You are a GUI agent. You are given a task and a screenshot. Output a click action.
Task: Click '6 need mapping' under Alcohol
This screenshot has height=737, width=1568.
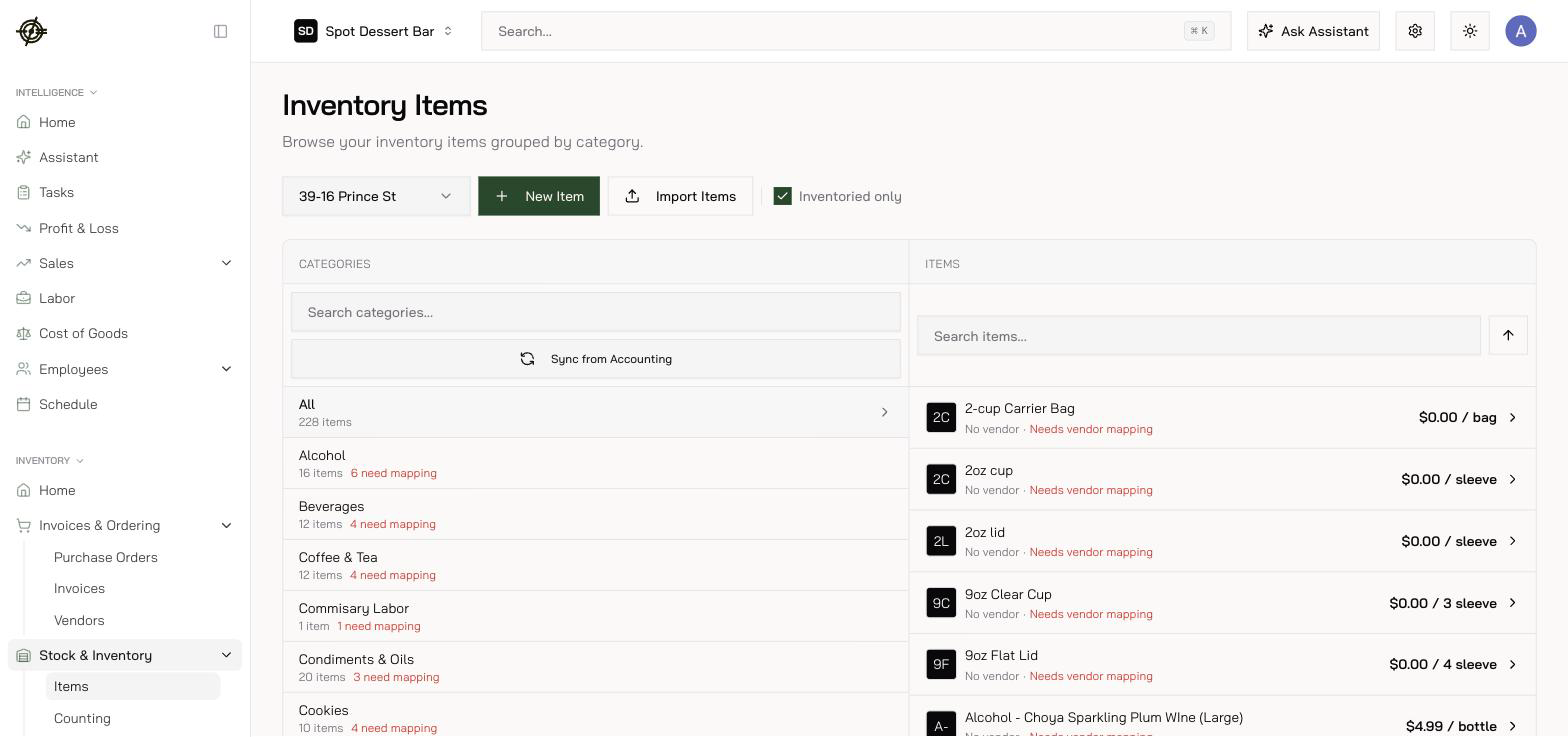394,473
